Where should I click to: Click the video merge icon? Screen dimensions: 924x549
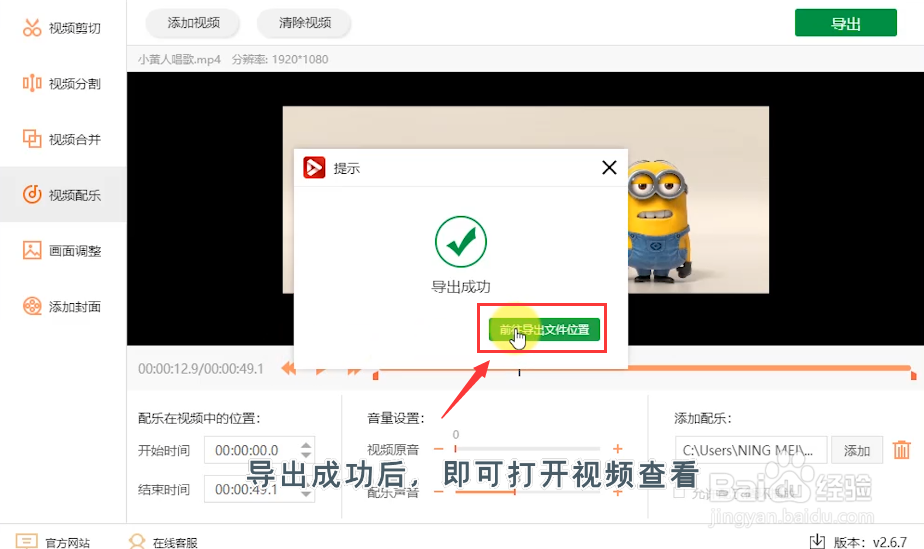coord(32,138)
